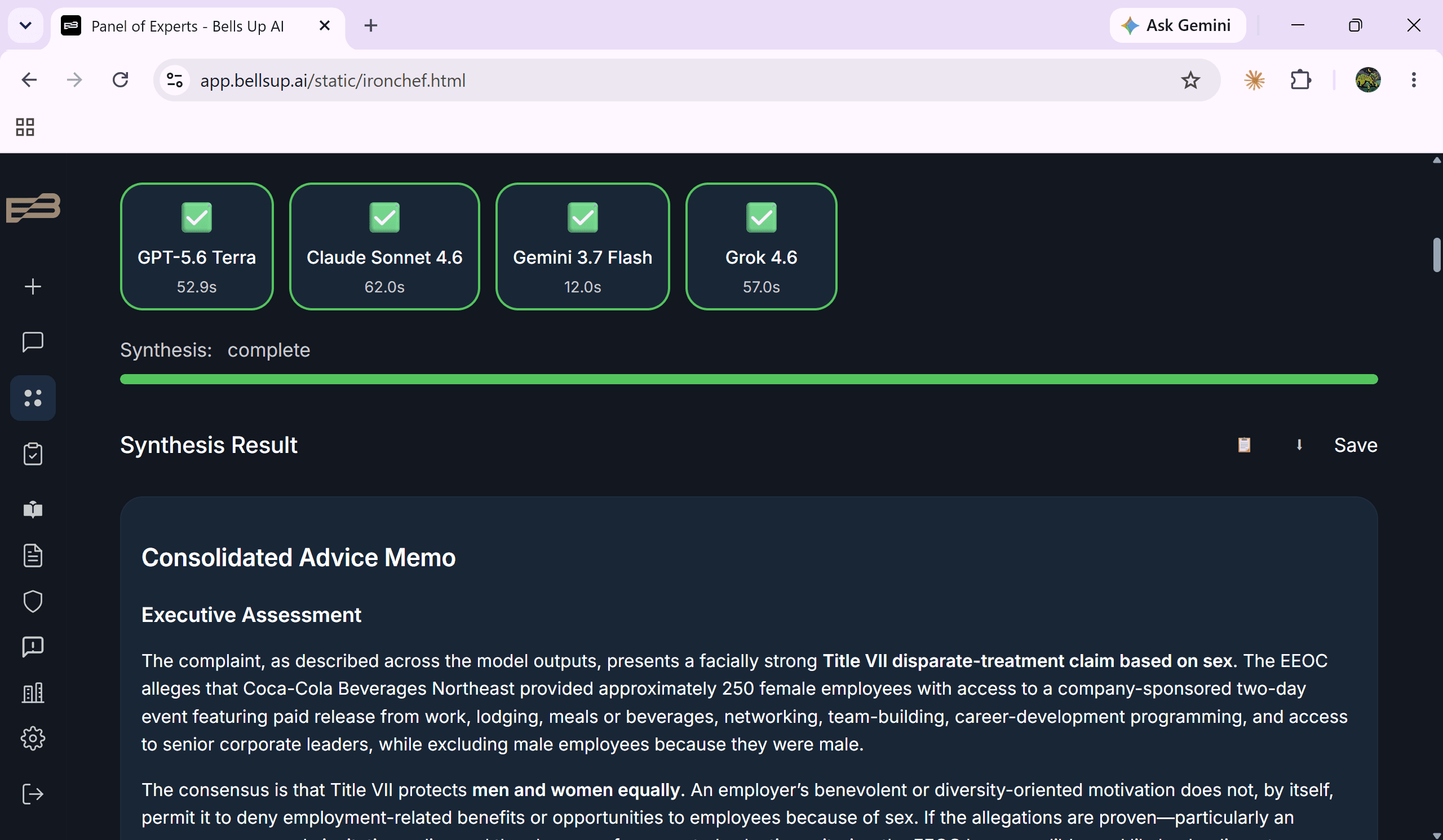Open the document icon in sidebar

33,555
